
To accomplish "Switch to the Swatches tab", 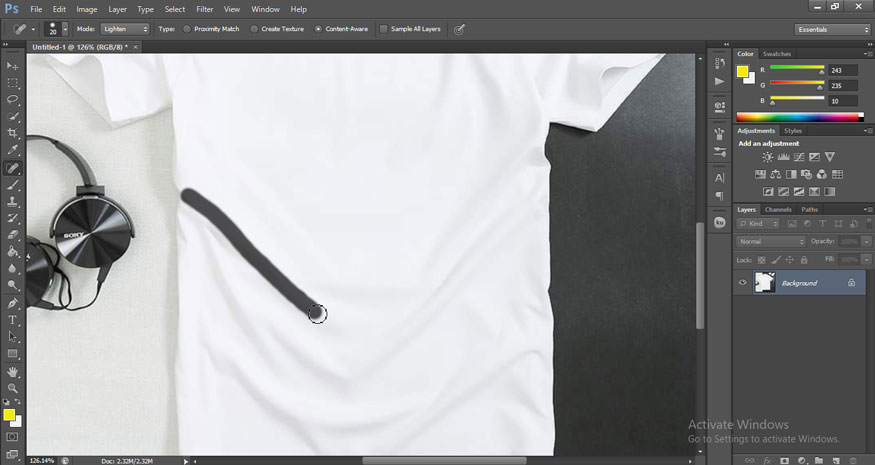I will pyautogui.click(x=777, y=54).
